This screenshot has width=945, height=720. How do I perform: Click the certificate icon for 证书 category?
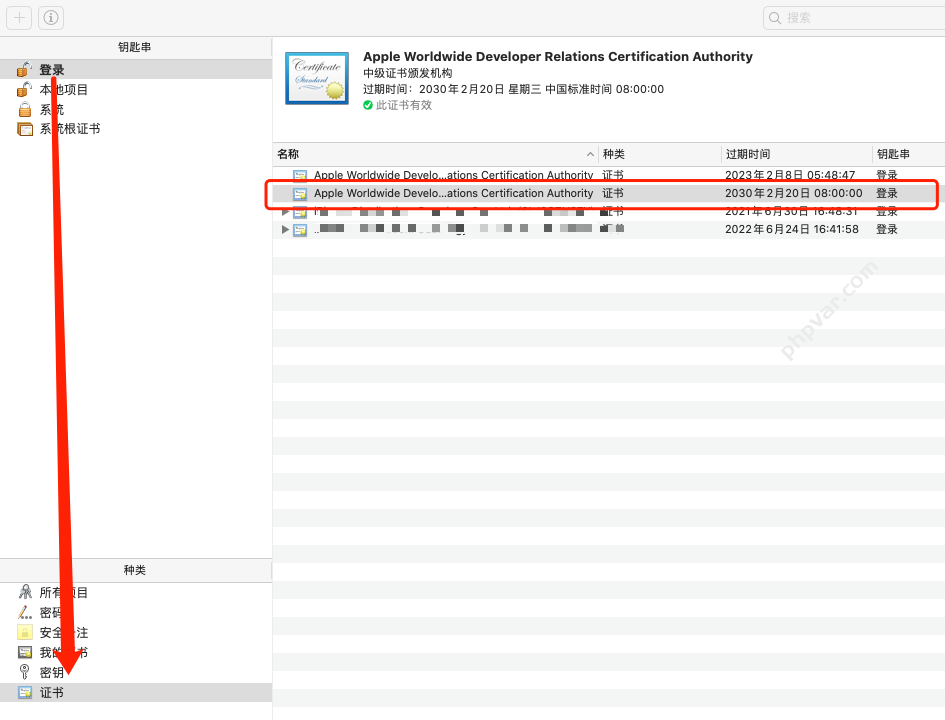[x=25, y=692]
